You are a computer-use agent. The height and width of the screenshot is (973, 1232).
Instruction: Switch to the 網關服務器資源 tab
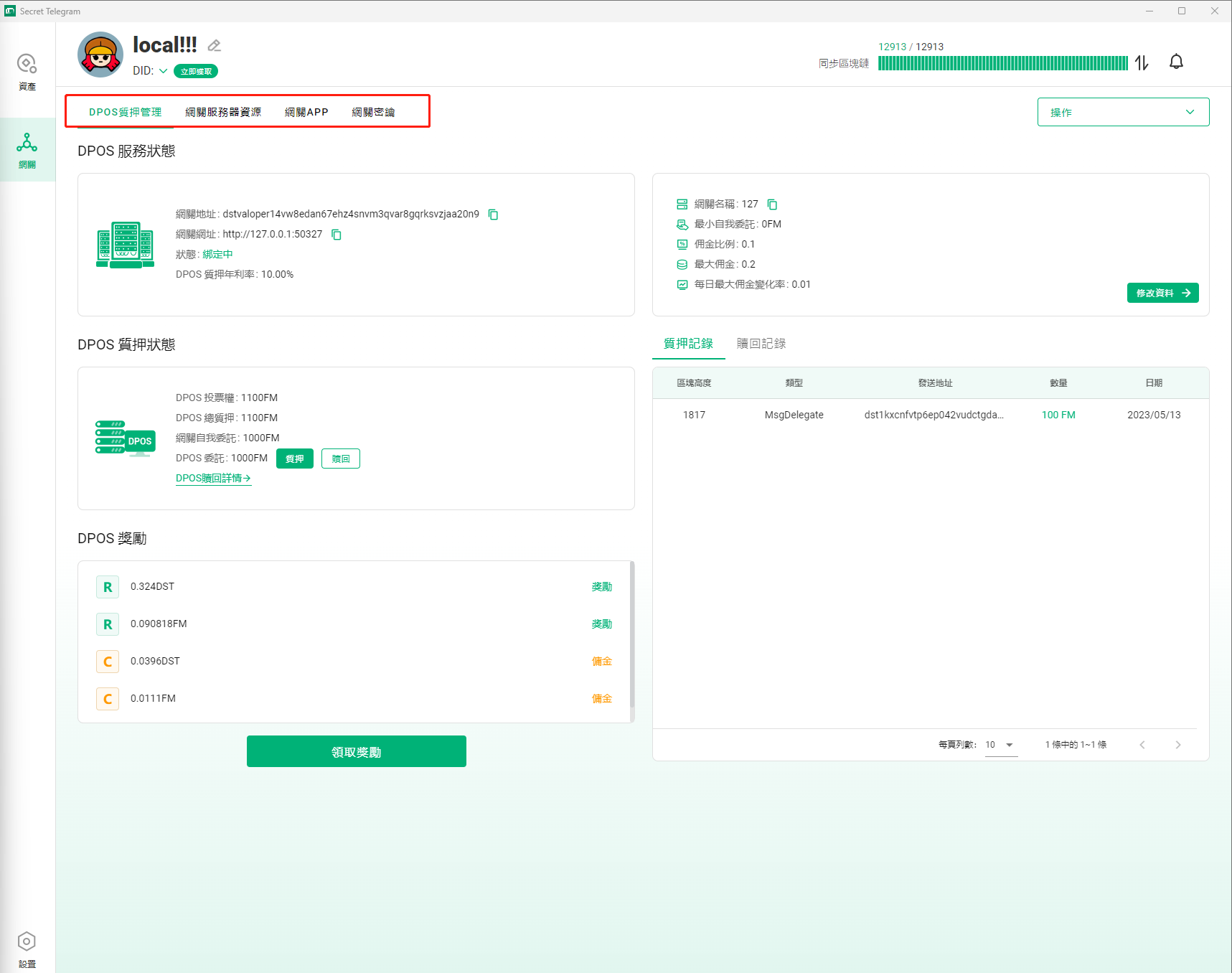223,112
